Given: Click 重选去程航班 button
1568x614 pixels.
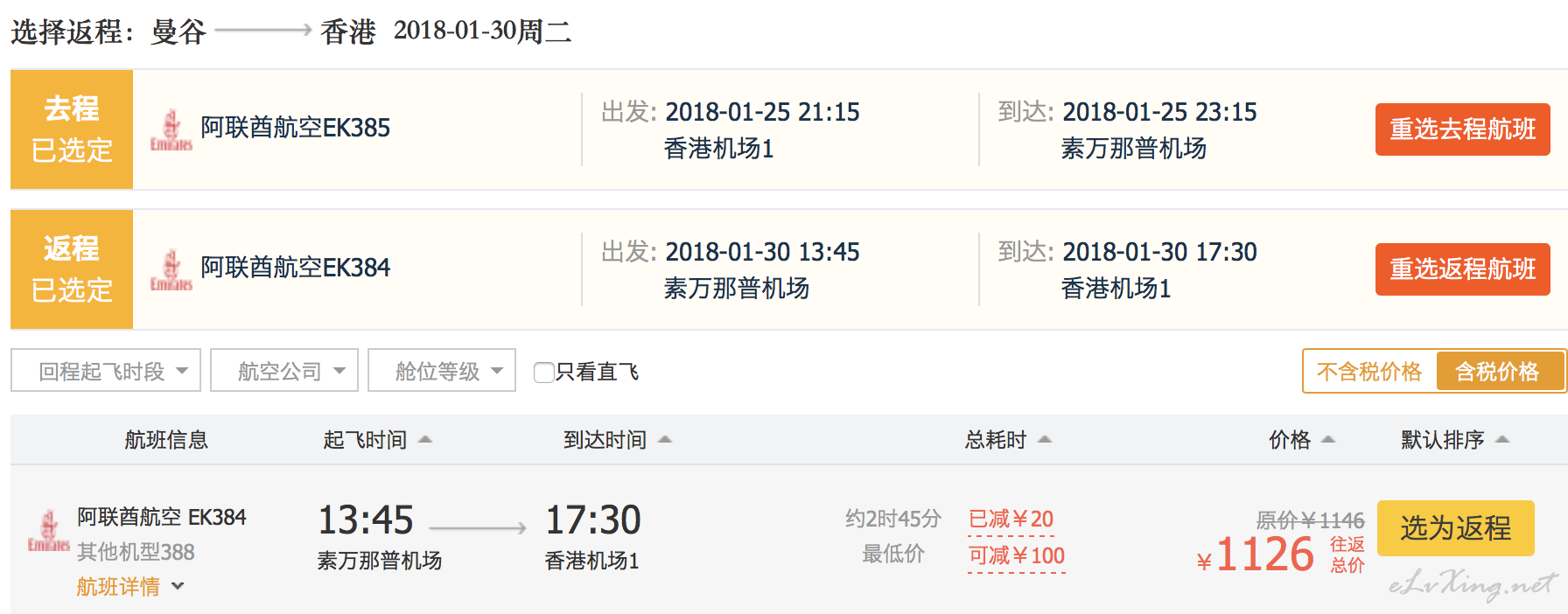Looking at the screenshot, I should click(x=1463, y=129).
